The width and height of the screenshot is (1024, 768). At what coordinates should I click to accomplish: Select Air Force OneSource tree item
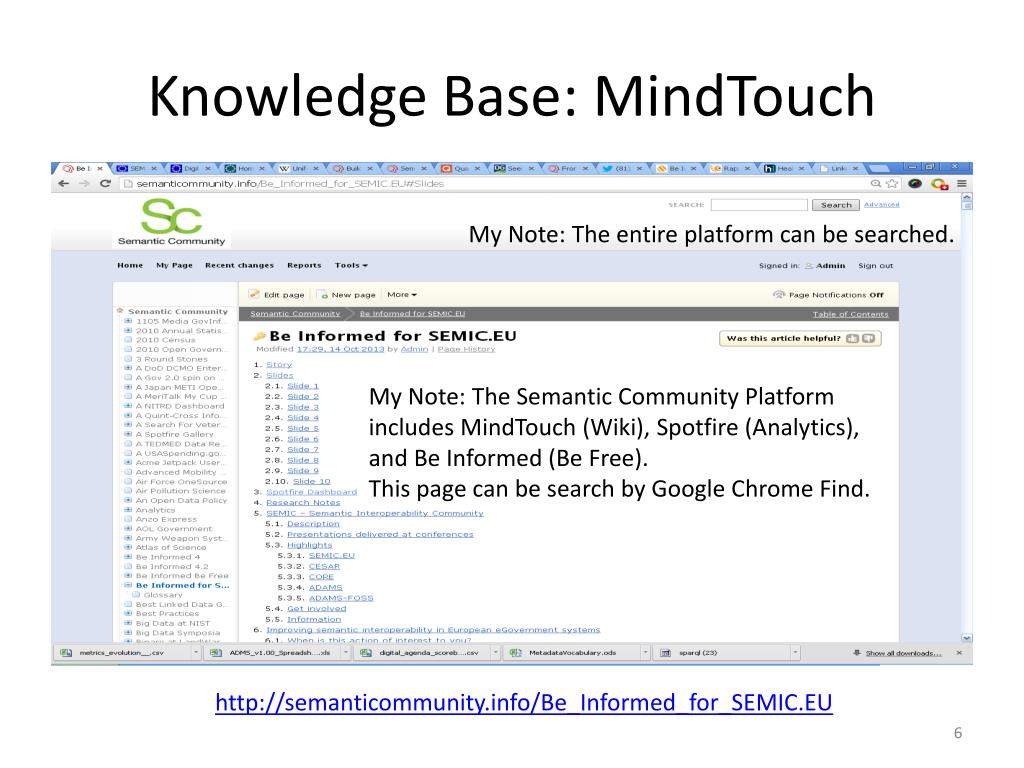point(181,482)
